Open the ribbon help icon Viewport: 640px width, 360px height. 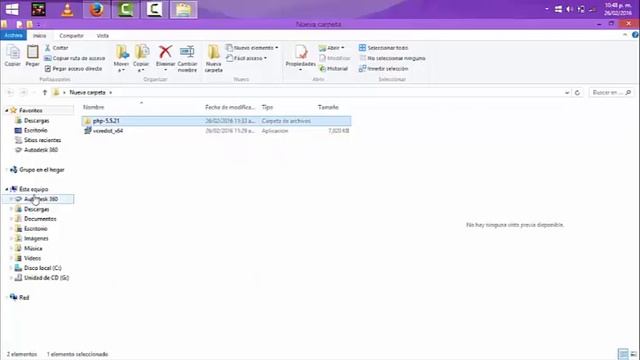[635, 35]
